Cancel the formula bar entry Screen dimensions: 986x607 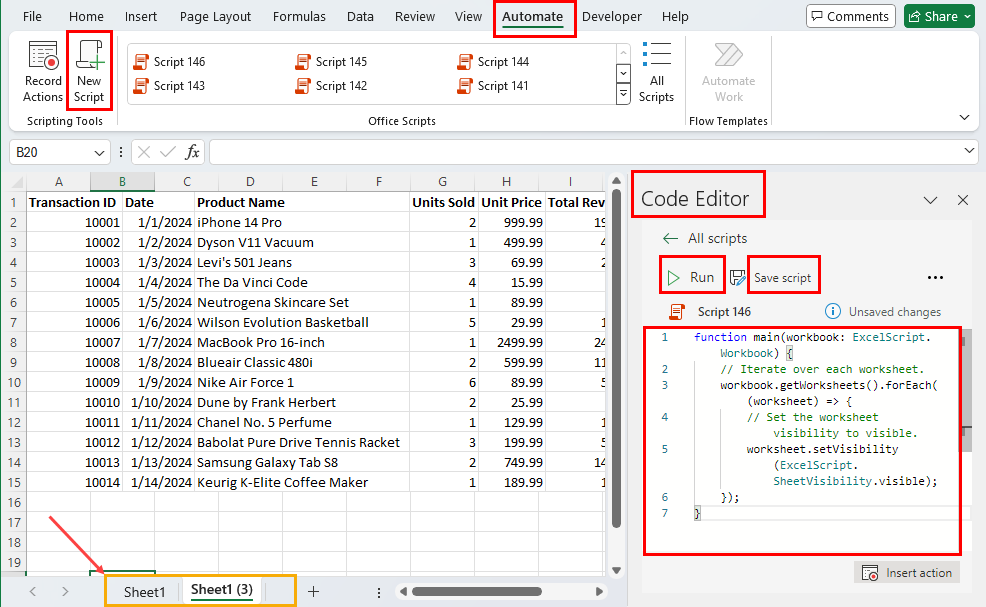[x=144, y=152]
